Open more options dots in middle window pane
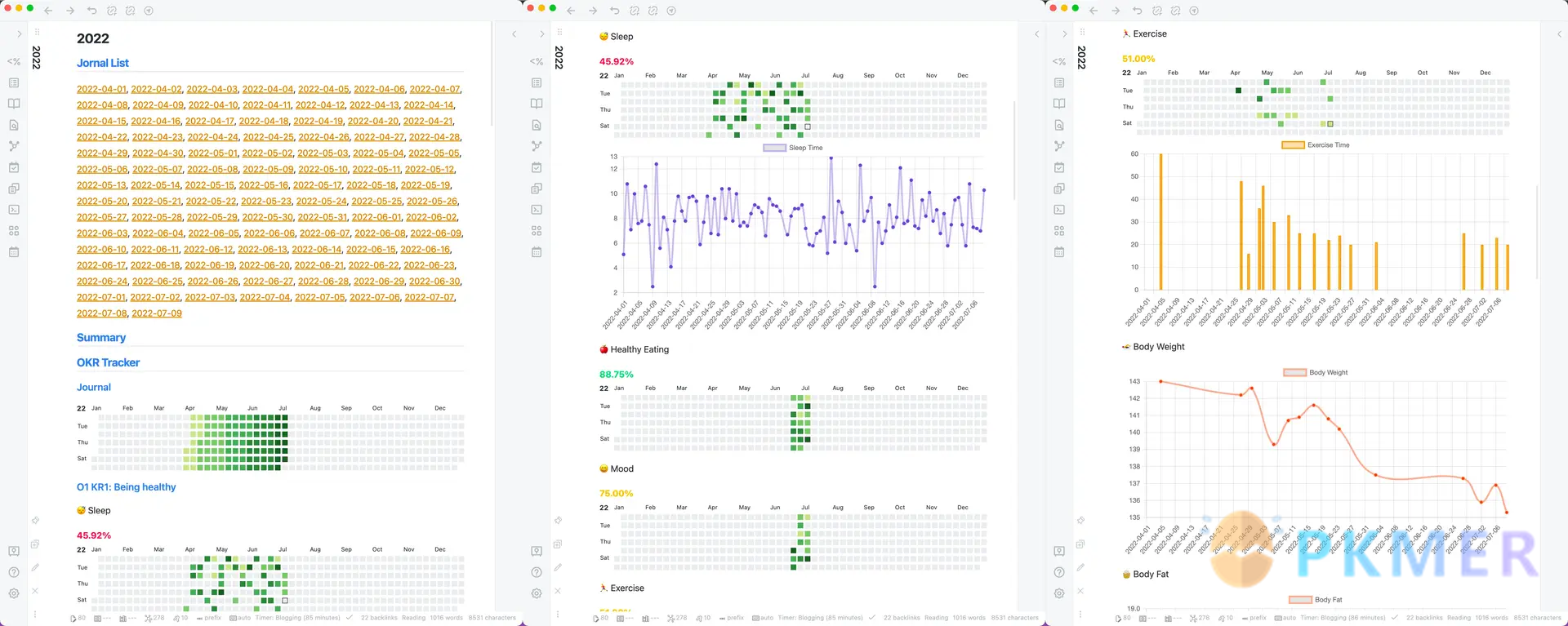 pos(558,614)
